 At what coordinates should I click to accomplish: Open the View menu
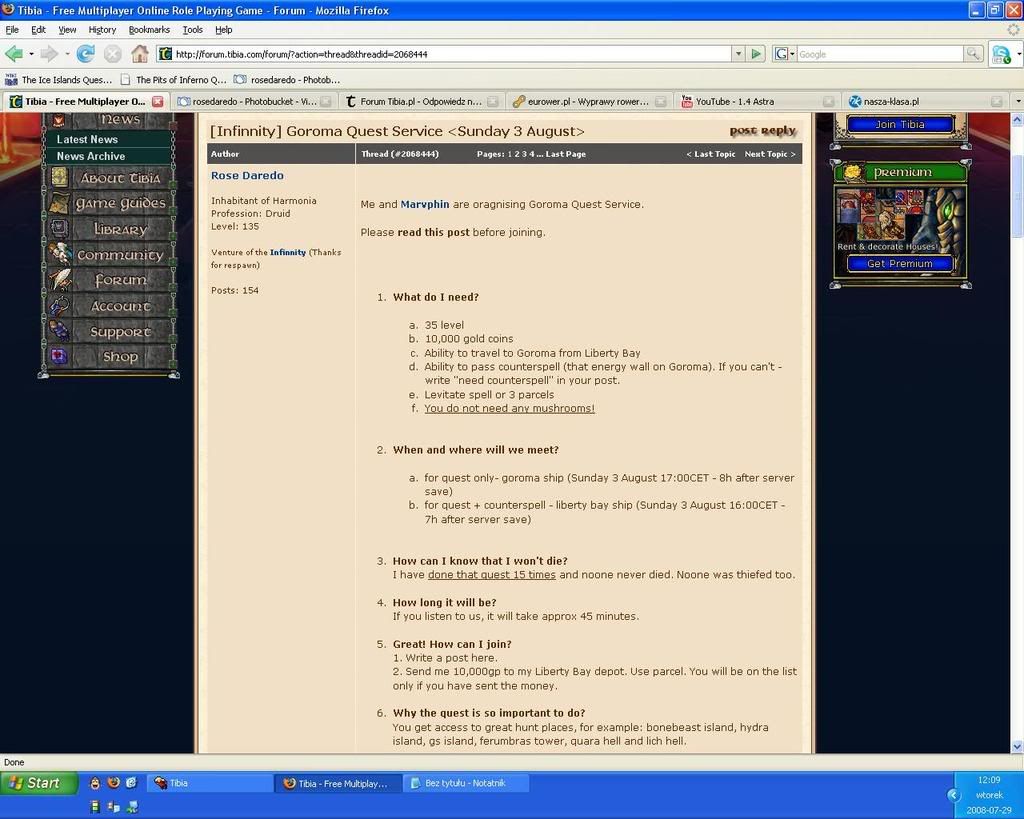click(67, 29)
